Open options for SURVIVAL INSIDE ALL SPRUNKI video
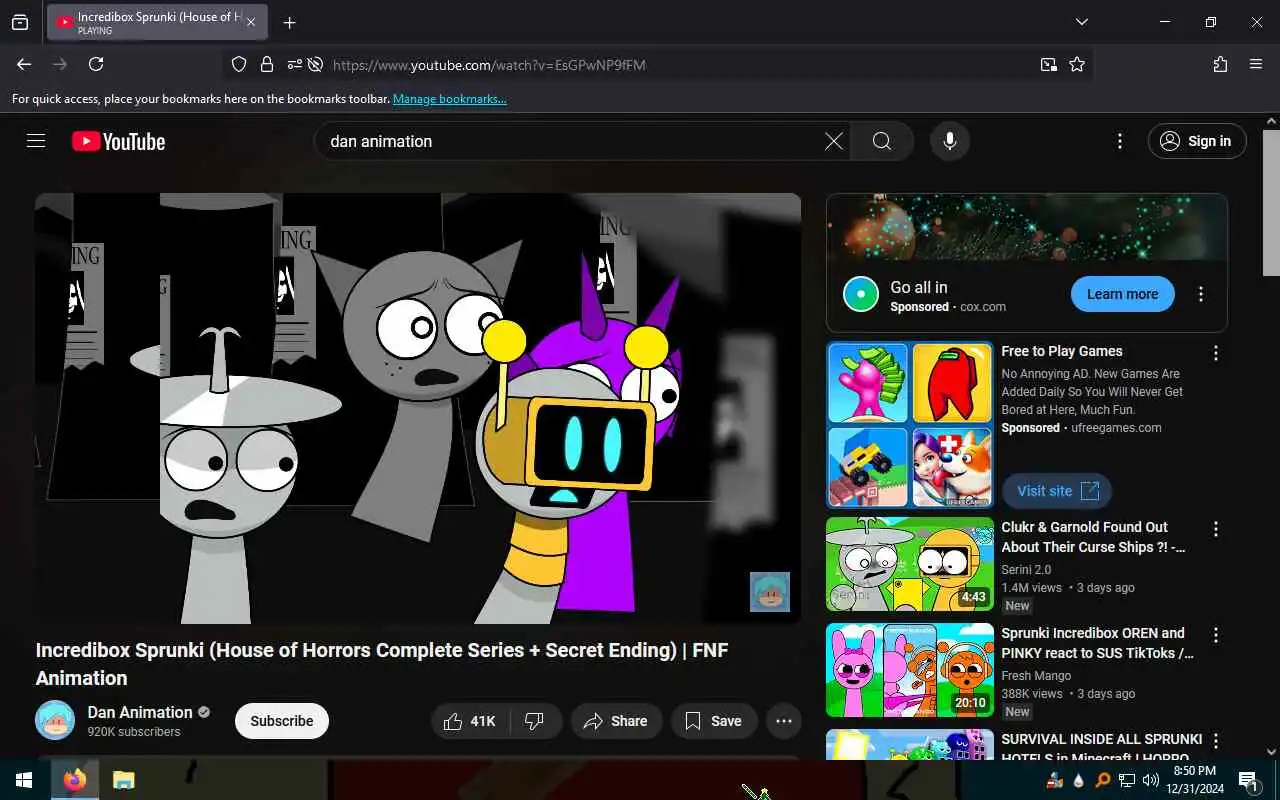The width and height of the screenshot is (1280, 800). (x=1216, y=741)
